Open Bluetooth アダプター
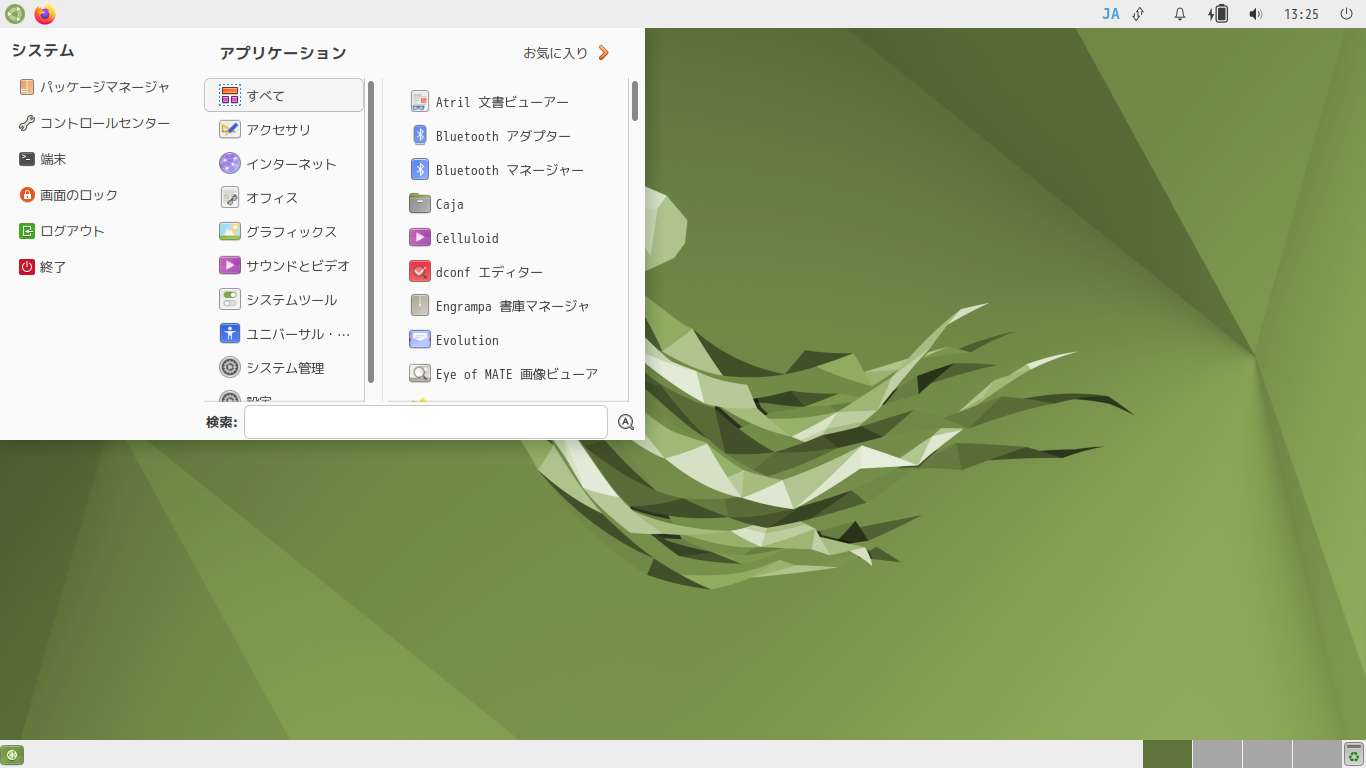The width and height of the screenshot is (1366, 768). [x=507, y=135]
